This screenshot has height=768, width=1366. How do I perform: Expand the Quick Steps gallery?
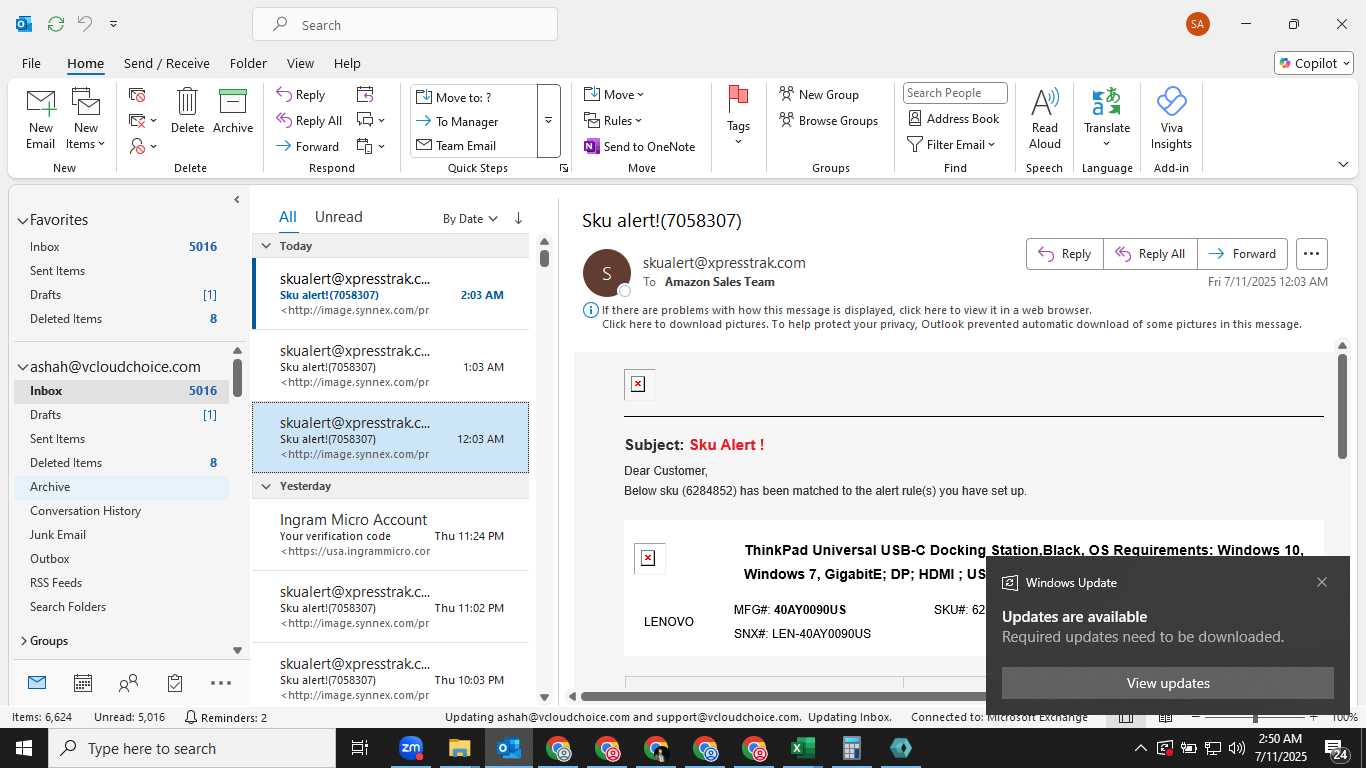(x=549, y=121)
